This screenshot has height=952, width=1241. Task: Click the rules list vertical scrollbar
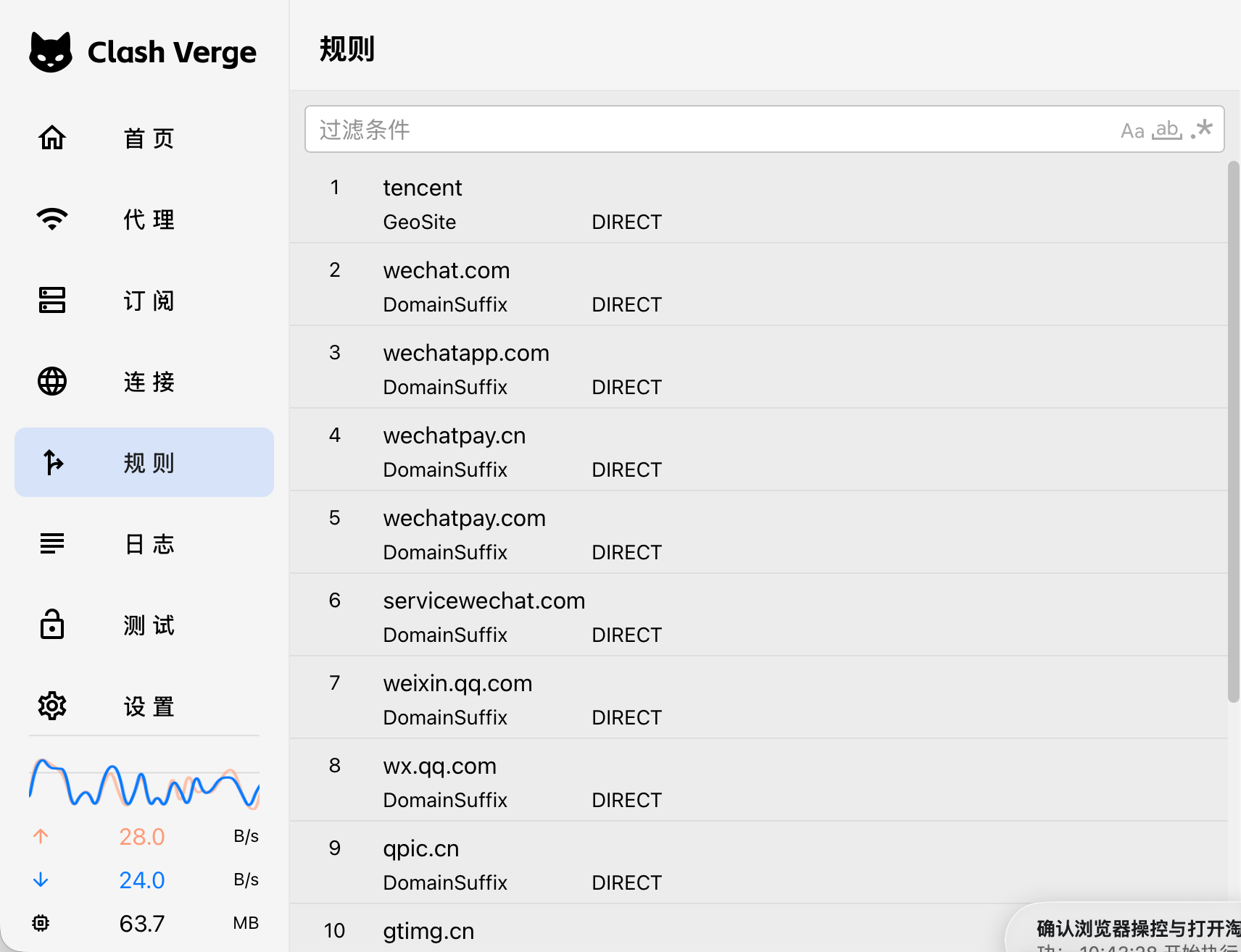[x=1234, y=432]
